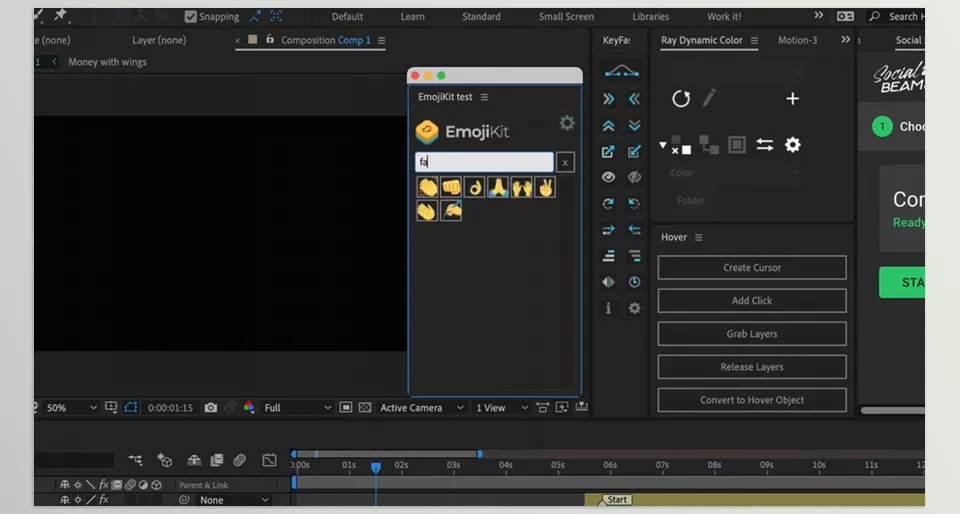960x514 pixels.
Task: Click the KeyFast clock icon
Action: tap(634, 282)
